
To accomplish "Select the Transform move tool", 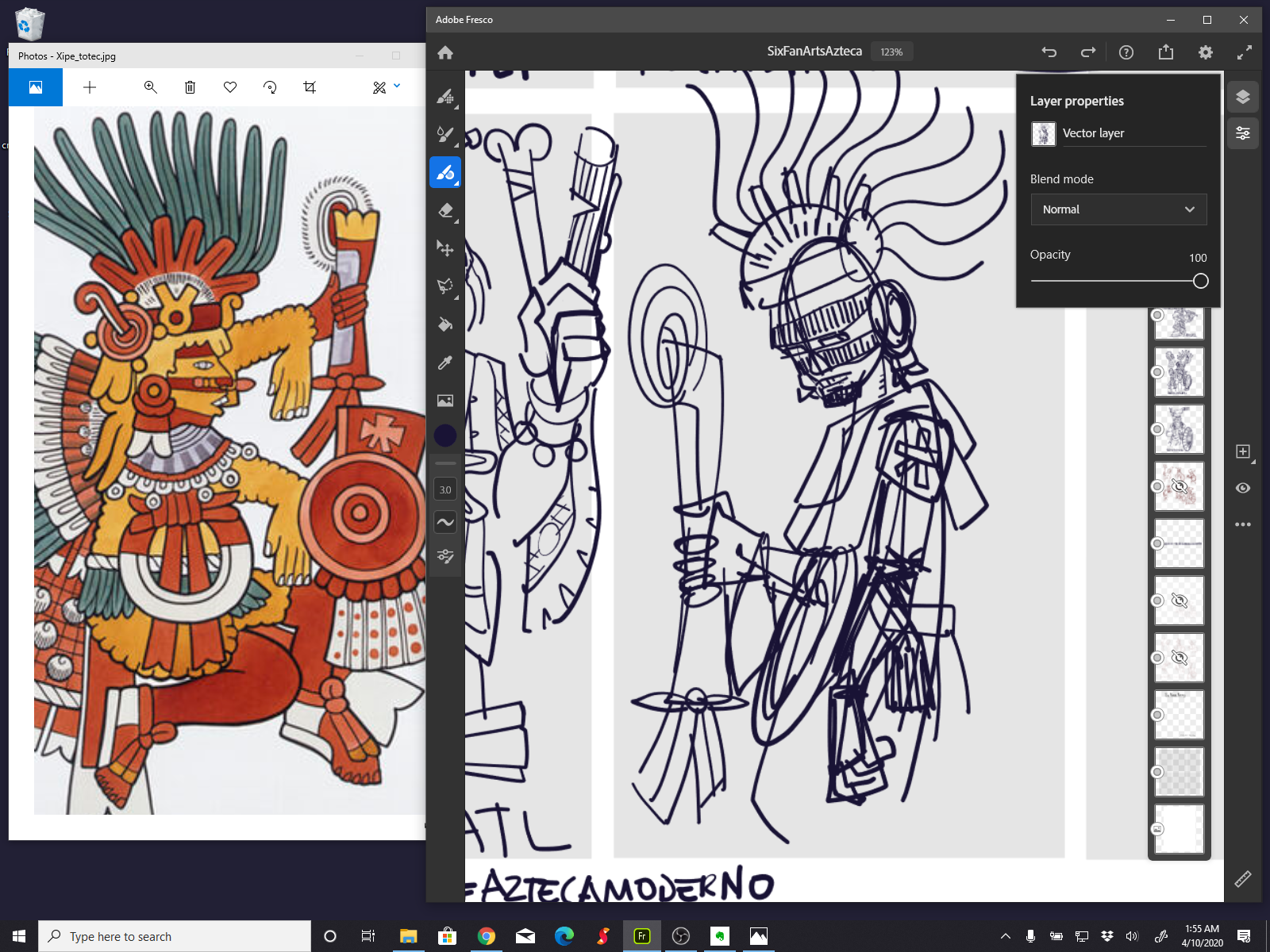I will pos(445,248).
